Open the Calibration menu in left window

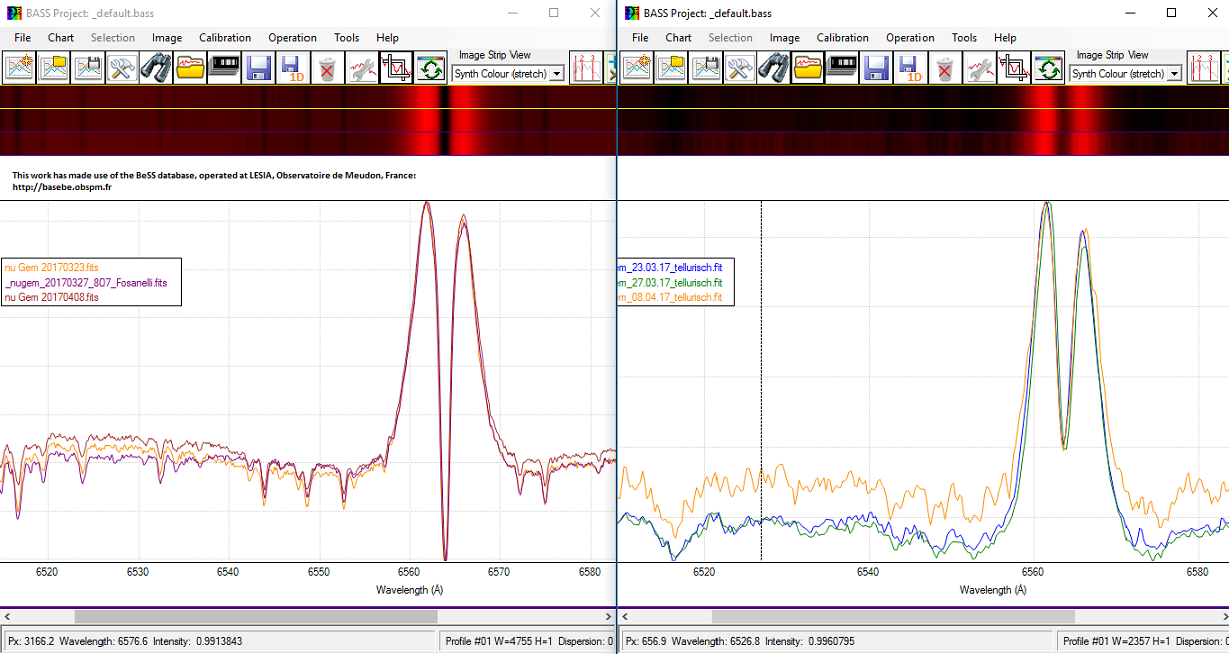tap(225, 38)
